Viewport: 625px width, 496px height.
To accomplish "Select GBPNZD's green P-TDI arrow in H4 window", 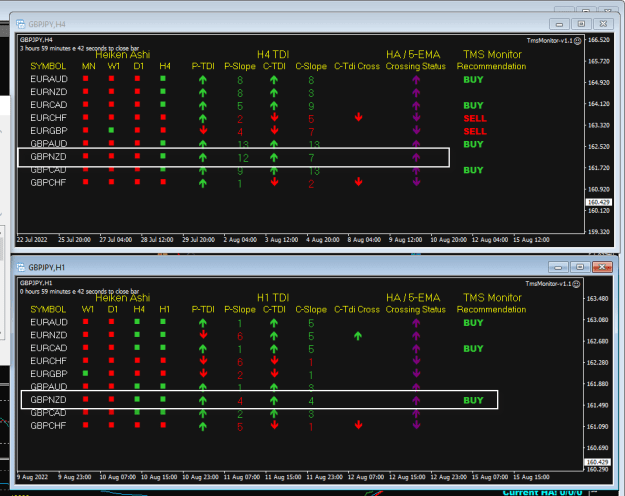I will pyautogui.click(x=203, y=157).
